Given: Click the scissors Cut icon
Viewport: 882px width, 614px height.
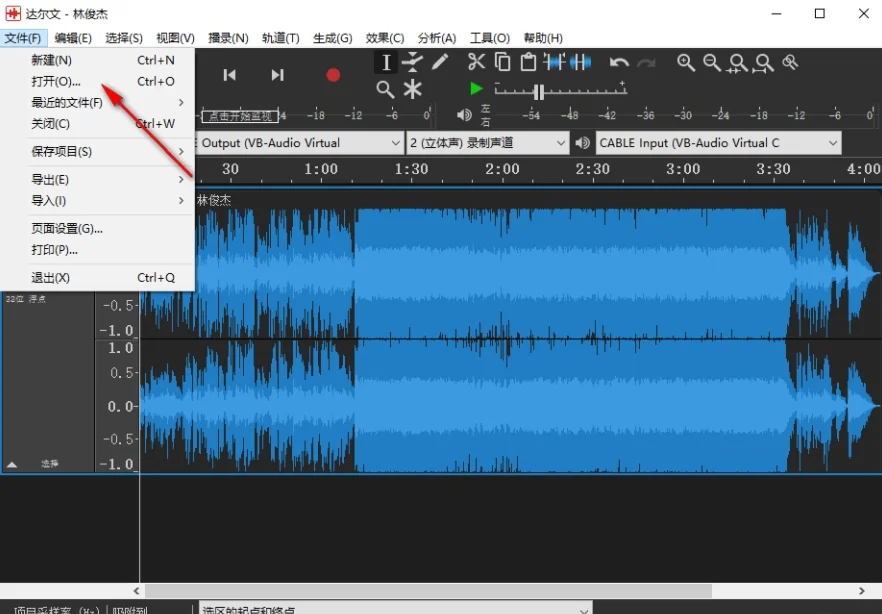Looking at the screenshot, I should (x=476, y=62).
